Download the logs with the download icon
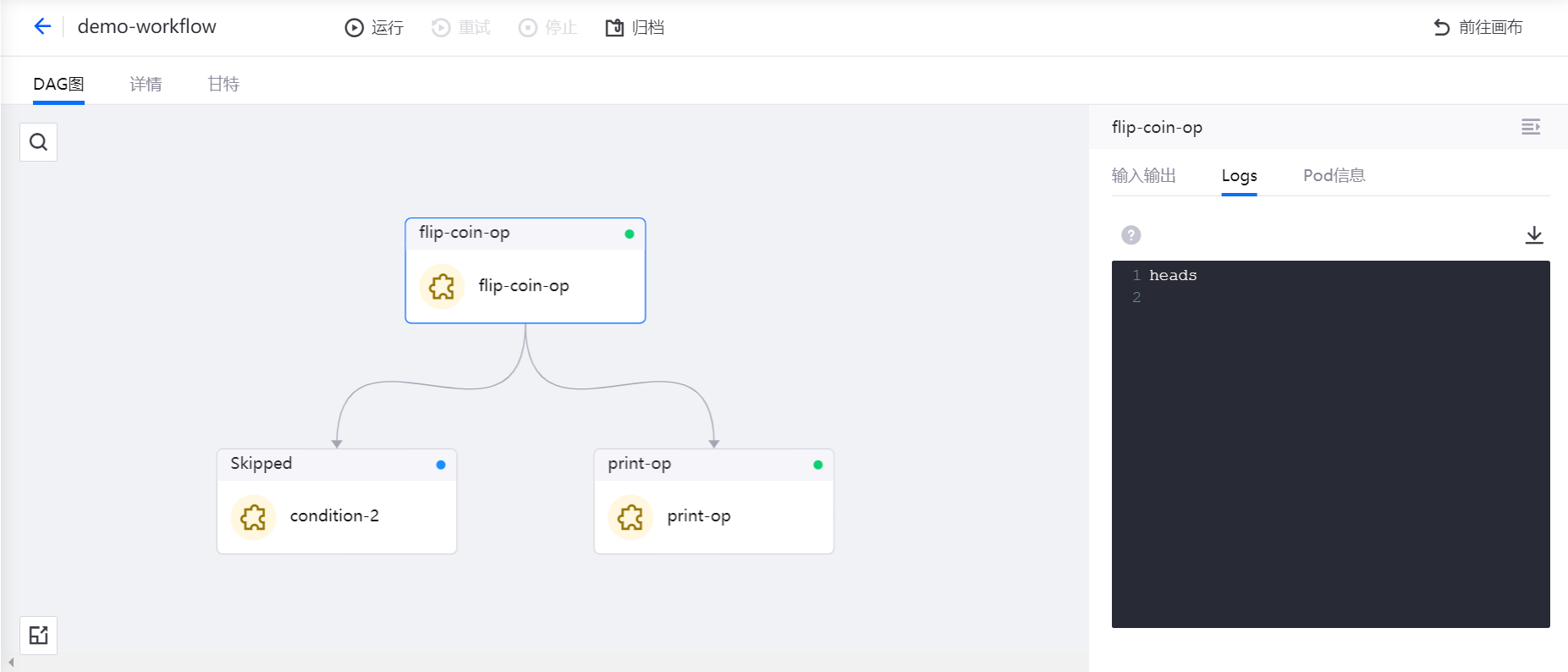Viewport: 1568px width, 672px height. (x=1533, y=235)
